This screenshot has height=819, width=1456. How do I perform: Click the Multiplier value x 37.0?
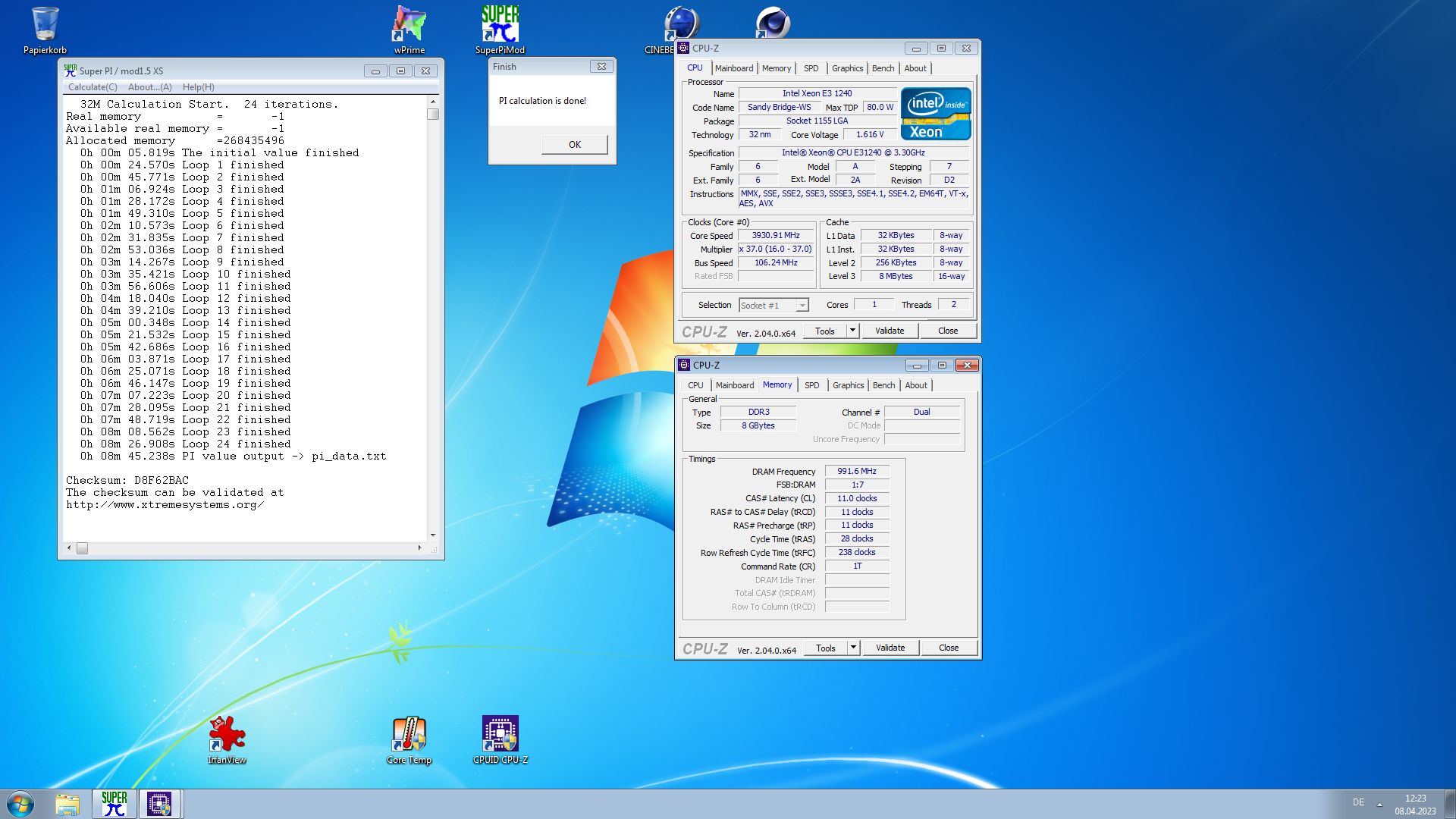tap(776, 249)
